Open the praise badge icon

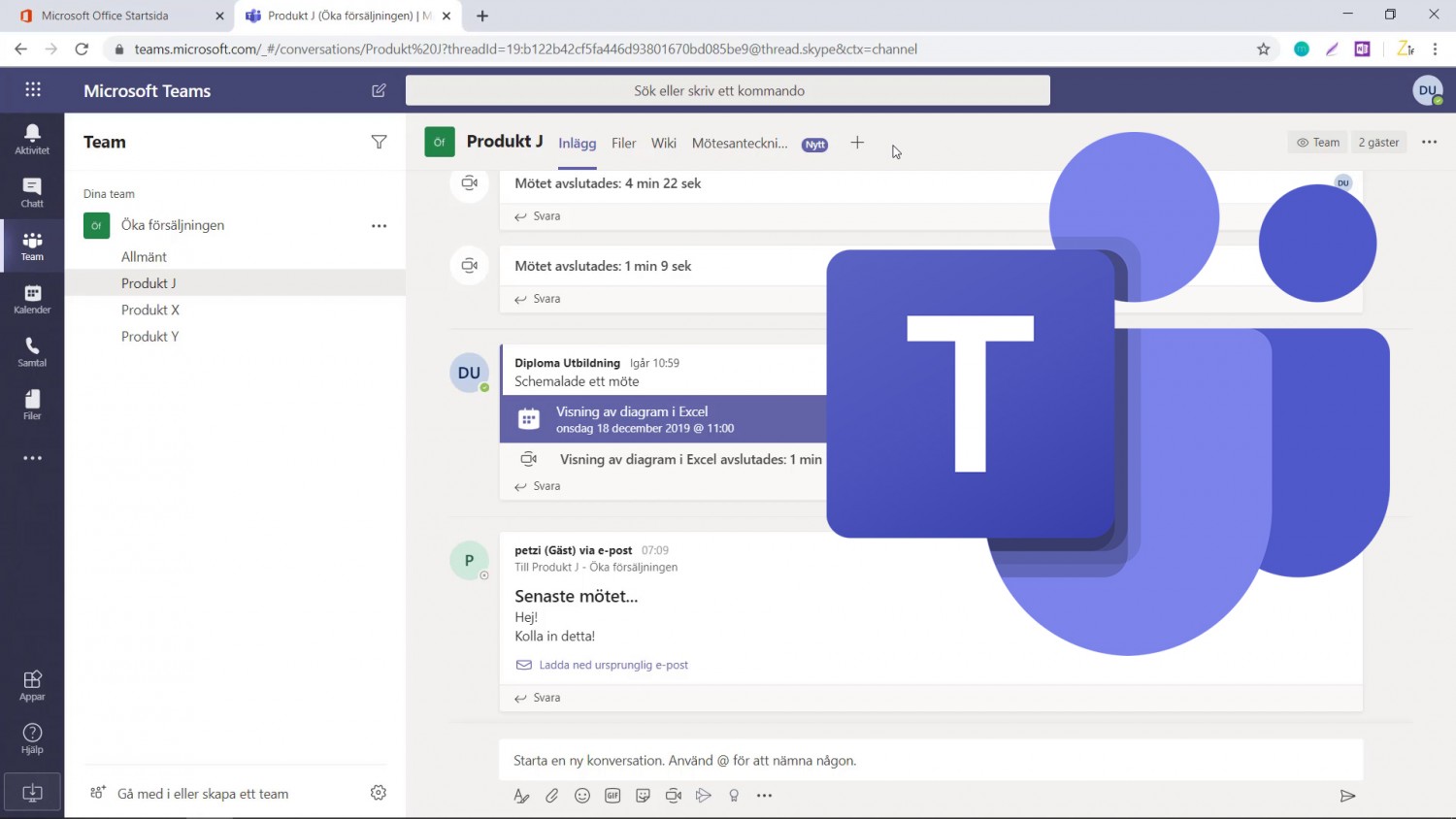[734, 796]
